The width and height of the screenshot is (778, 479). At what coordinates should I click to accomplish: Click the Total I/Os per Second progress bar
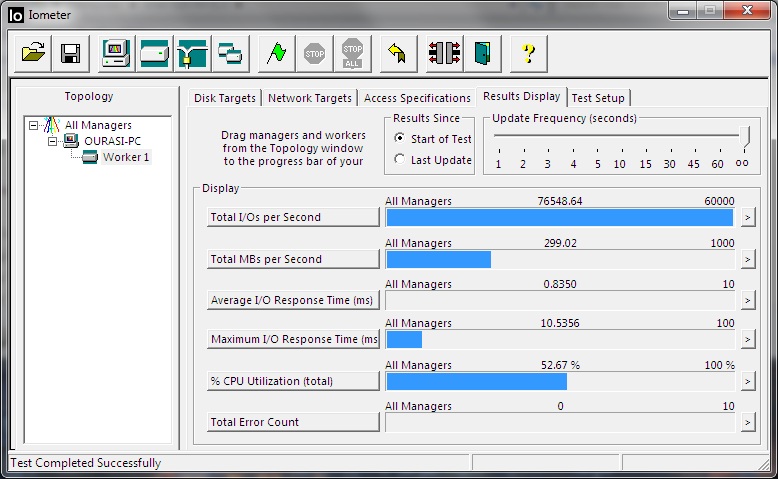pos(560,217)
